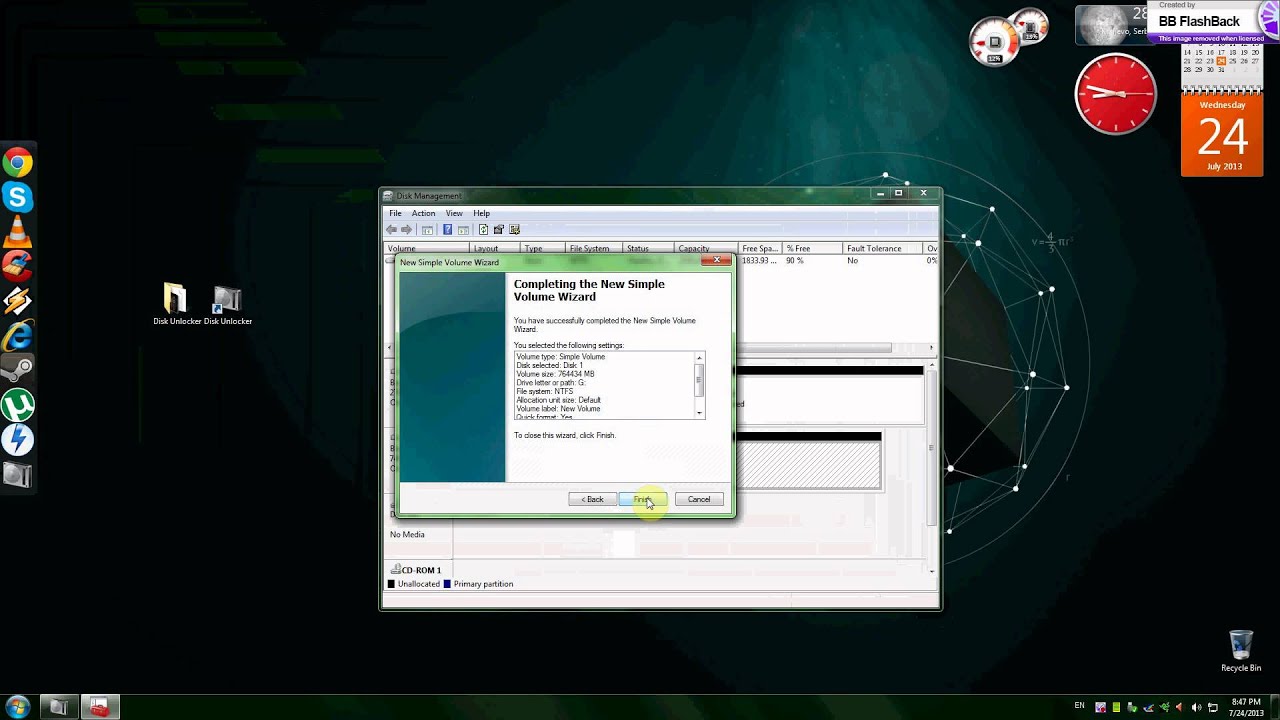Click the moon weather gadget
The height and width of the screenshot is (720, 1280).
(1112, 25)
